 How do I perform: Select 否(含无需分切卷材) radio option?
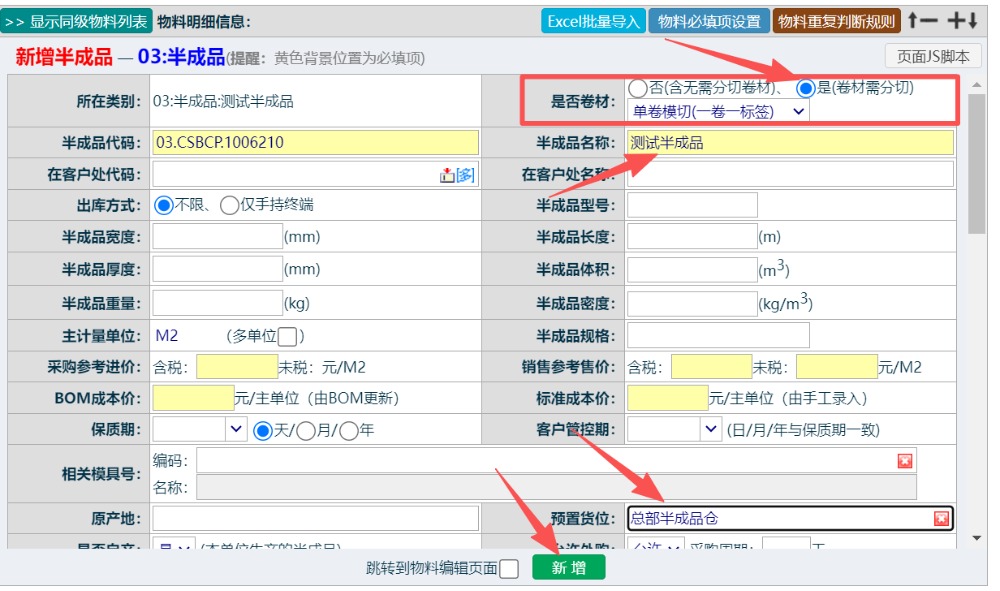(x=637, y=88)
